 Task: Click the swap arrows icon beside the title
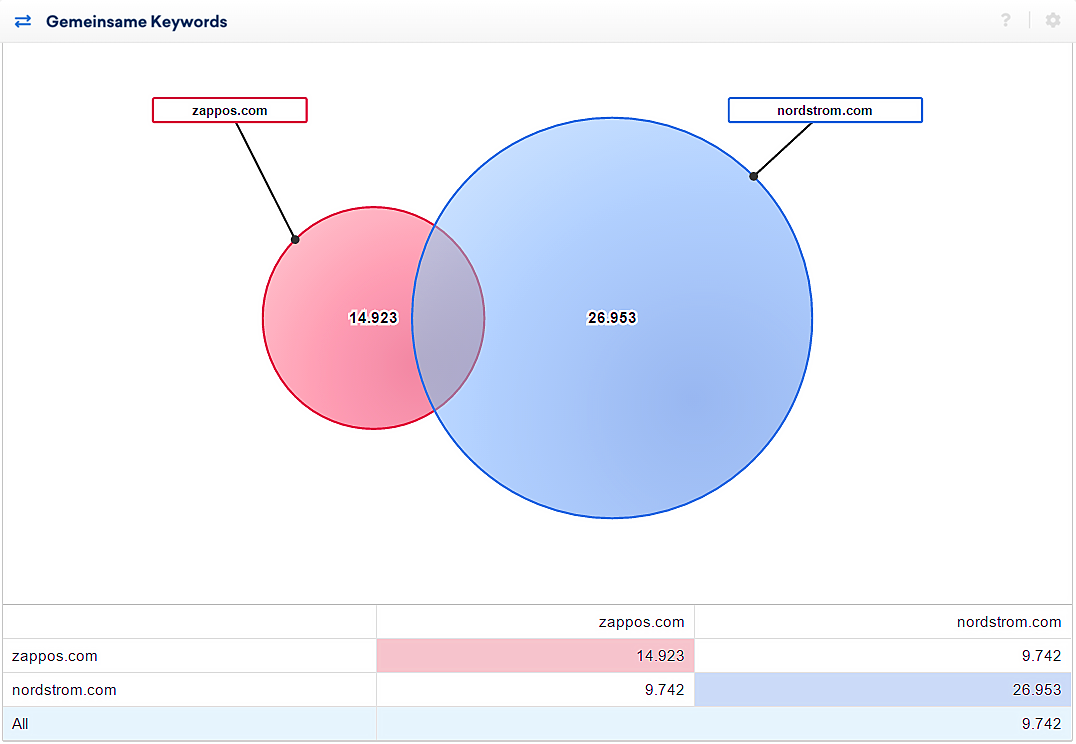click(x=23, y=21)
